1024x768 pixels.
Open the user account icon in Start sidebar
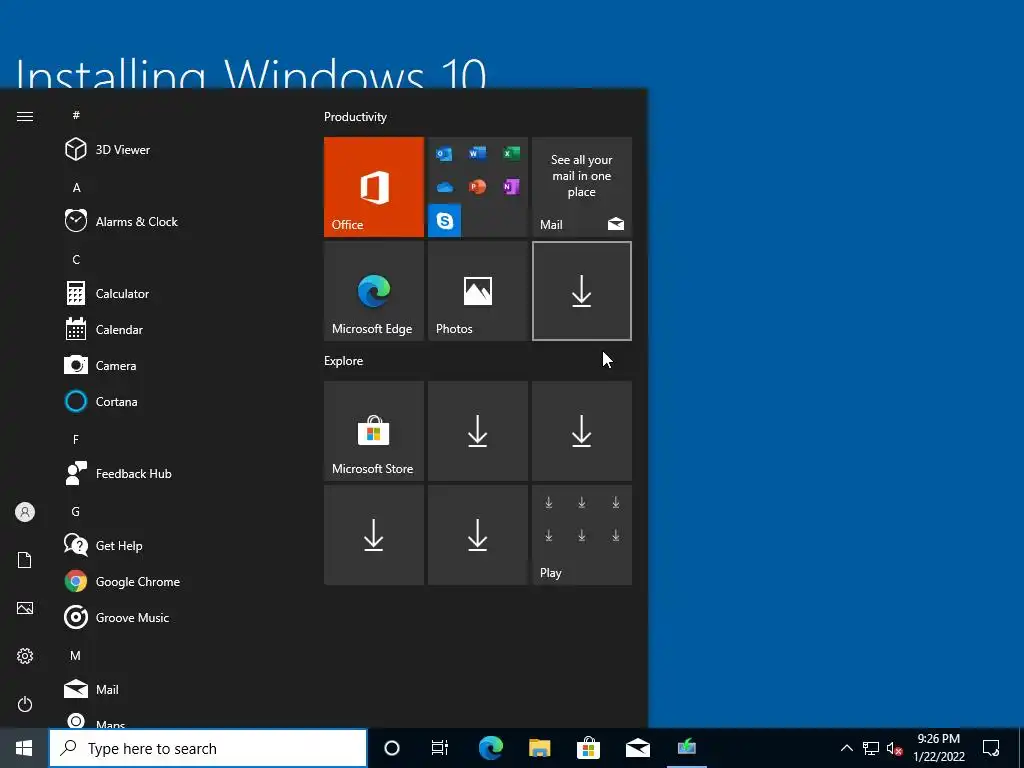point(25,512)
